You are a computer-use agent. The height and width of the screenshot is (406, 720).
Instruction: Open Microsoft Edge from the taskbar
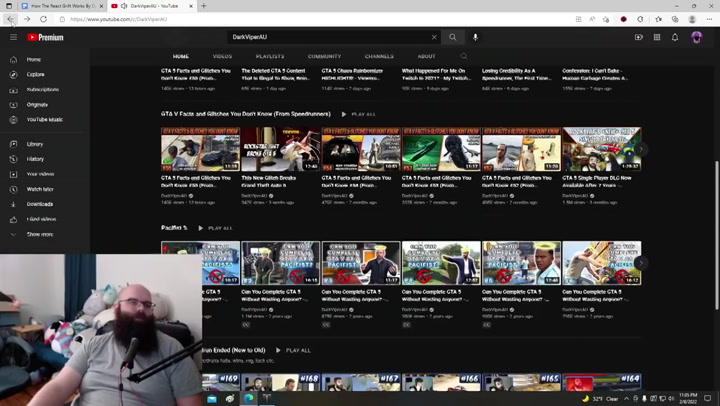point(248,398)
